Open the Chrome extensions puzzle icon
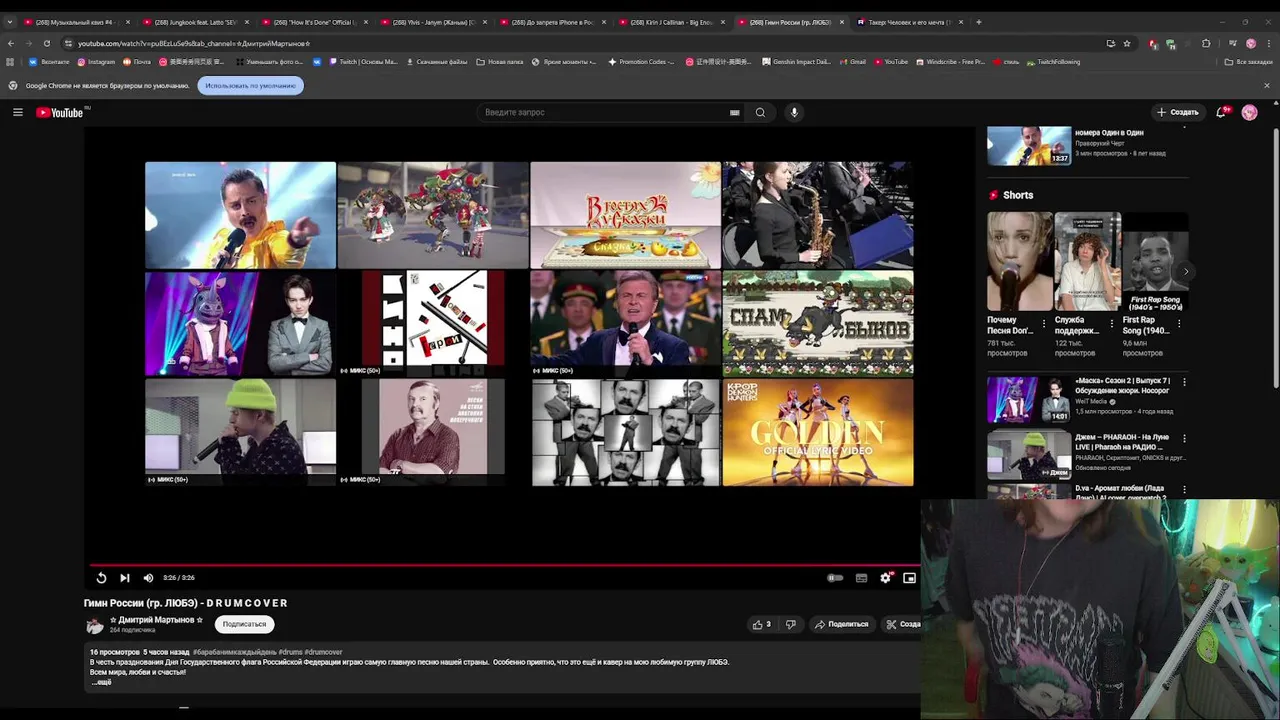 (x=1206, y=43)
